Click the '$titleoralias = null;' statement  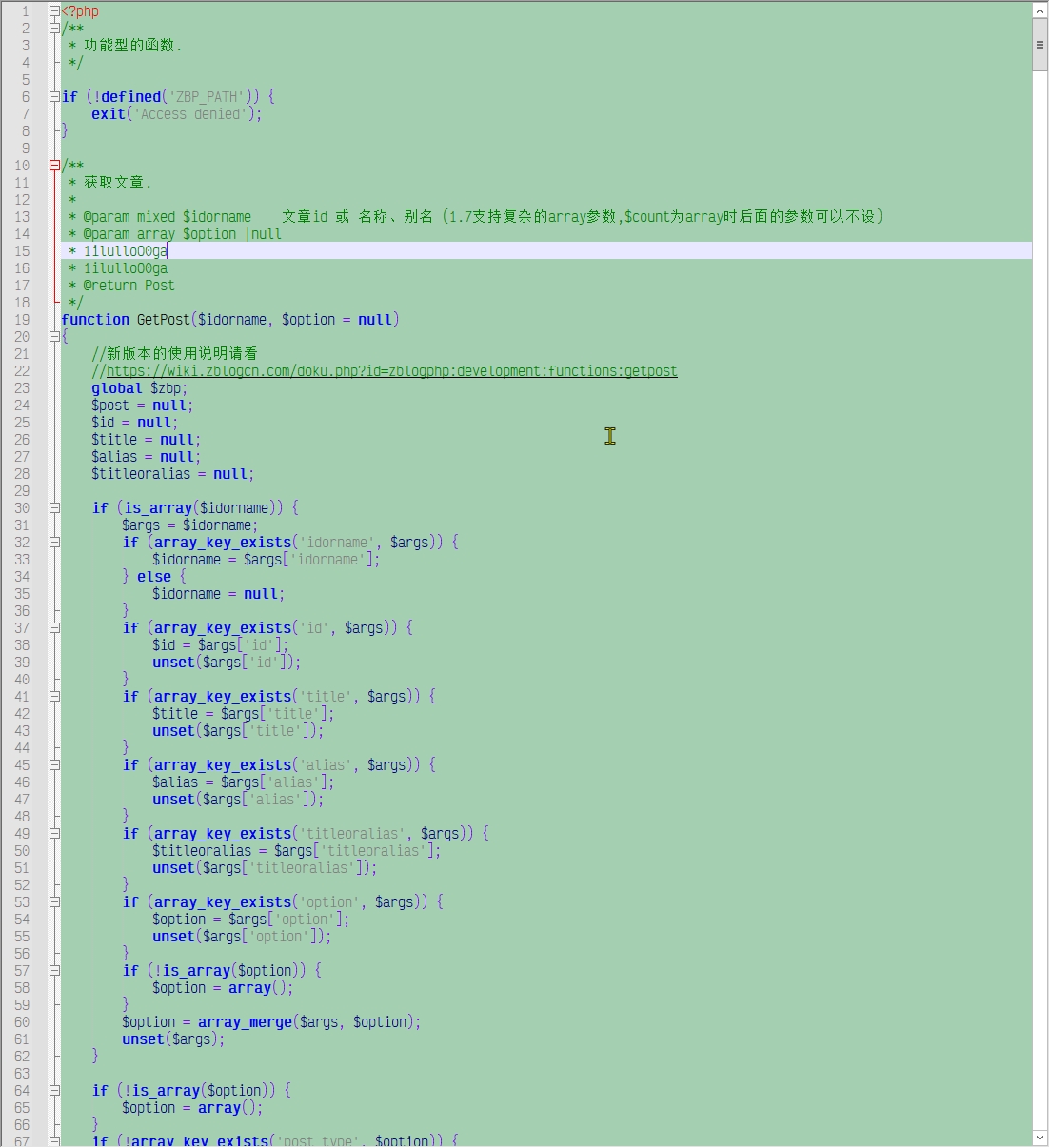pyautogui.click(x=173, y=474)
